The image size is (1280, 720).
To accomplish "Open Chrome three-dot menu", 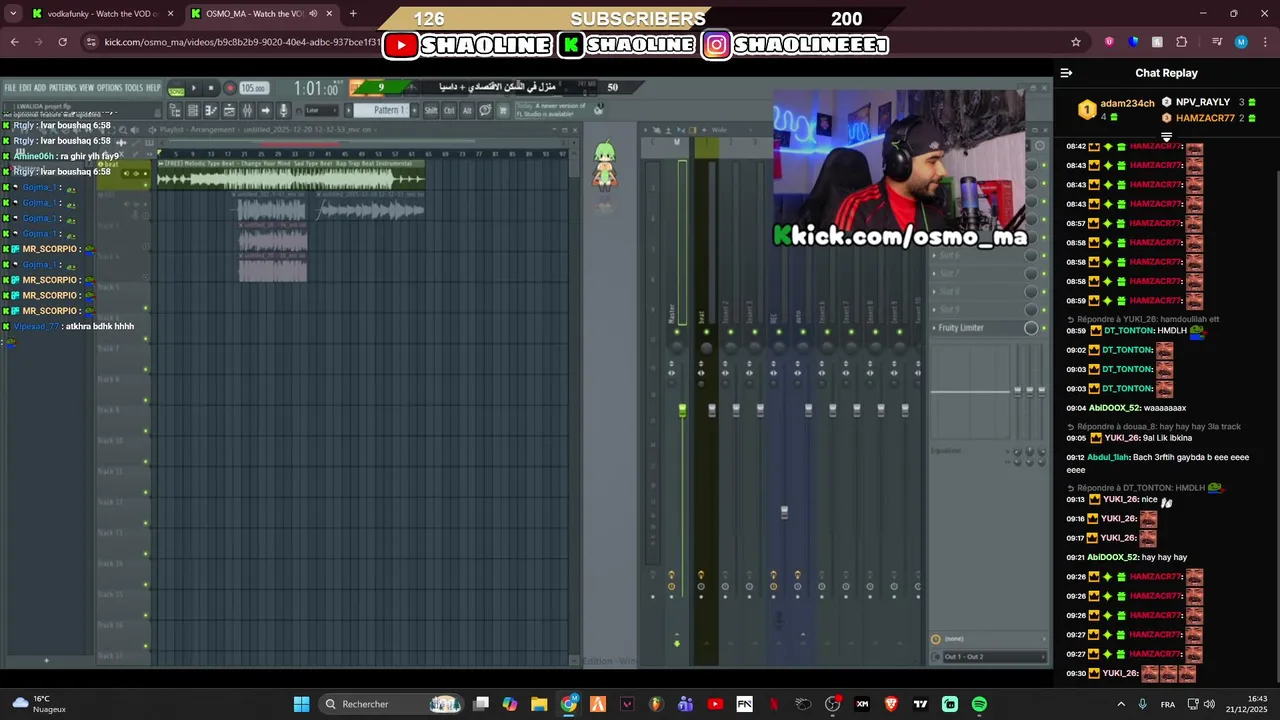I will 1265,42.
